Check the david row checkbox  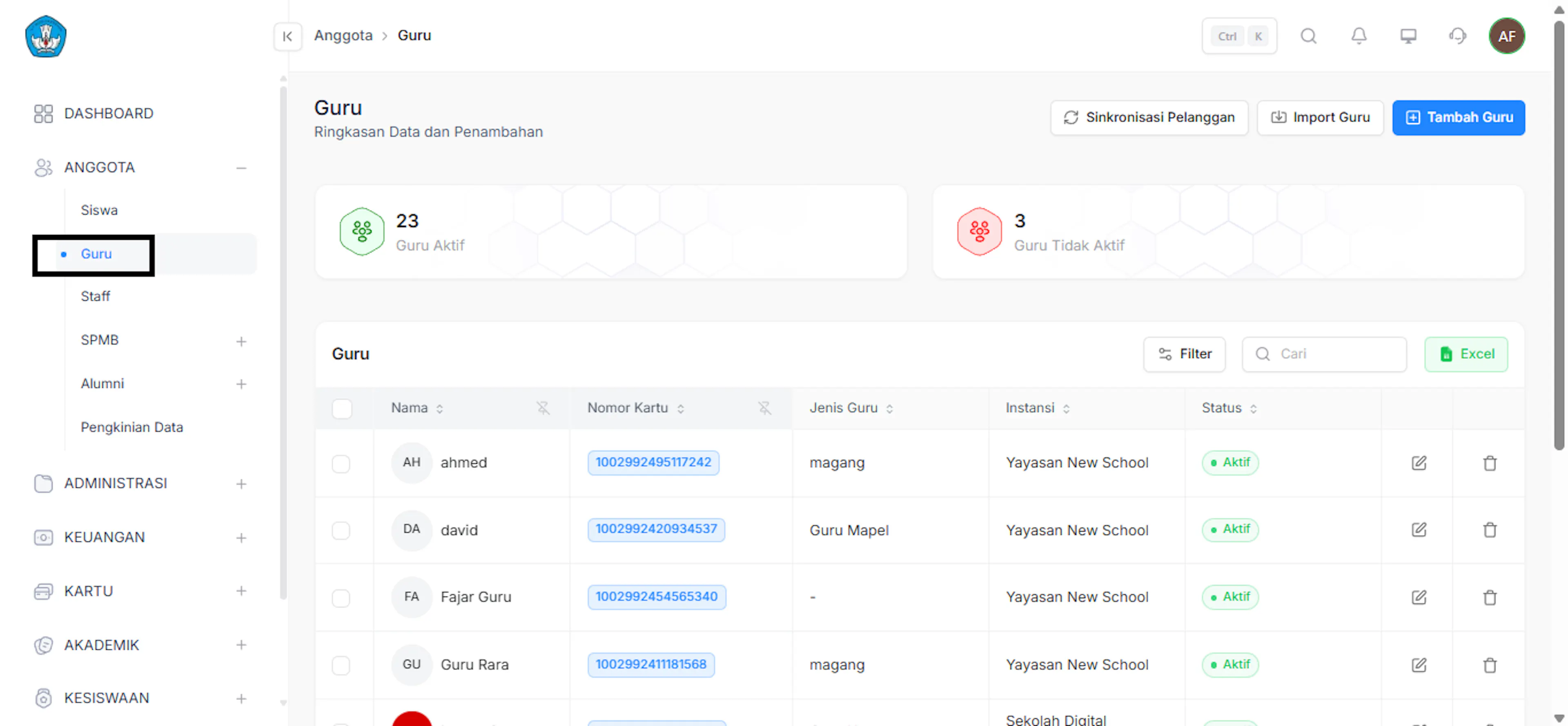click(x=341, y=530)
